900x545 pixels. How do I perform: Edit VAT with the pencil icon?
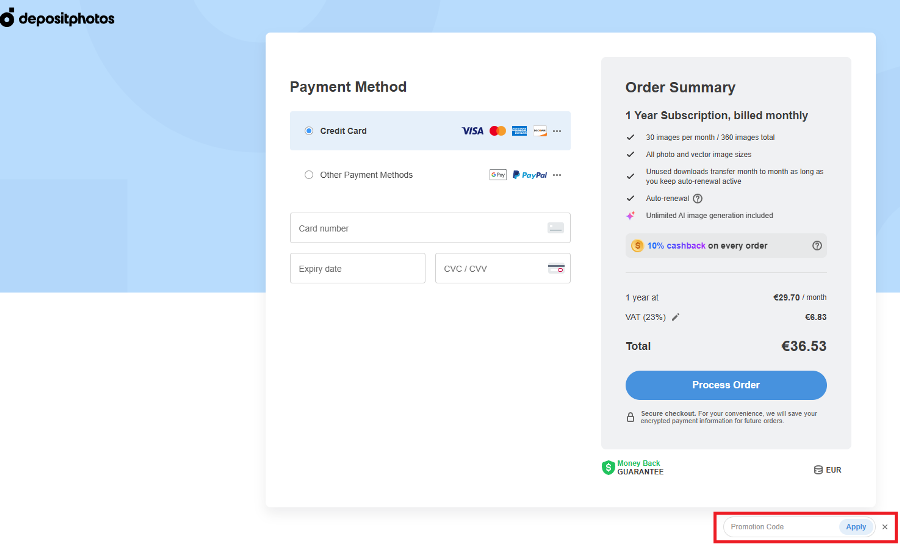tap(676, 317)
